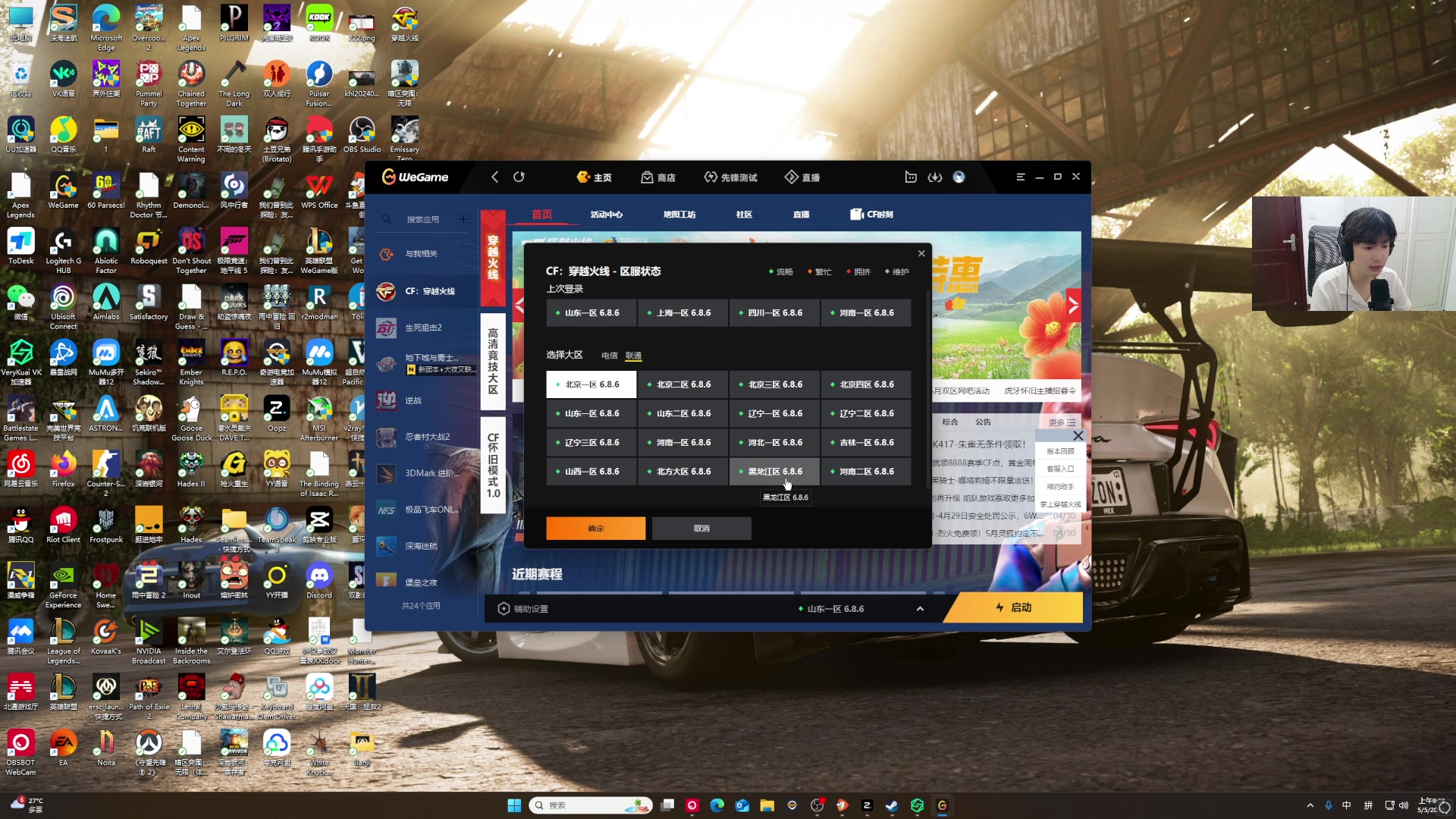The width and height of the screenshot is (1456, 819).
Task: Open the WeGame hamburger menu
Action: (x=1021, y=177)
